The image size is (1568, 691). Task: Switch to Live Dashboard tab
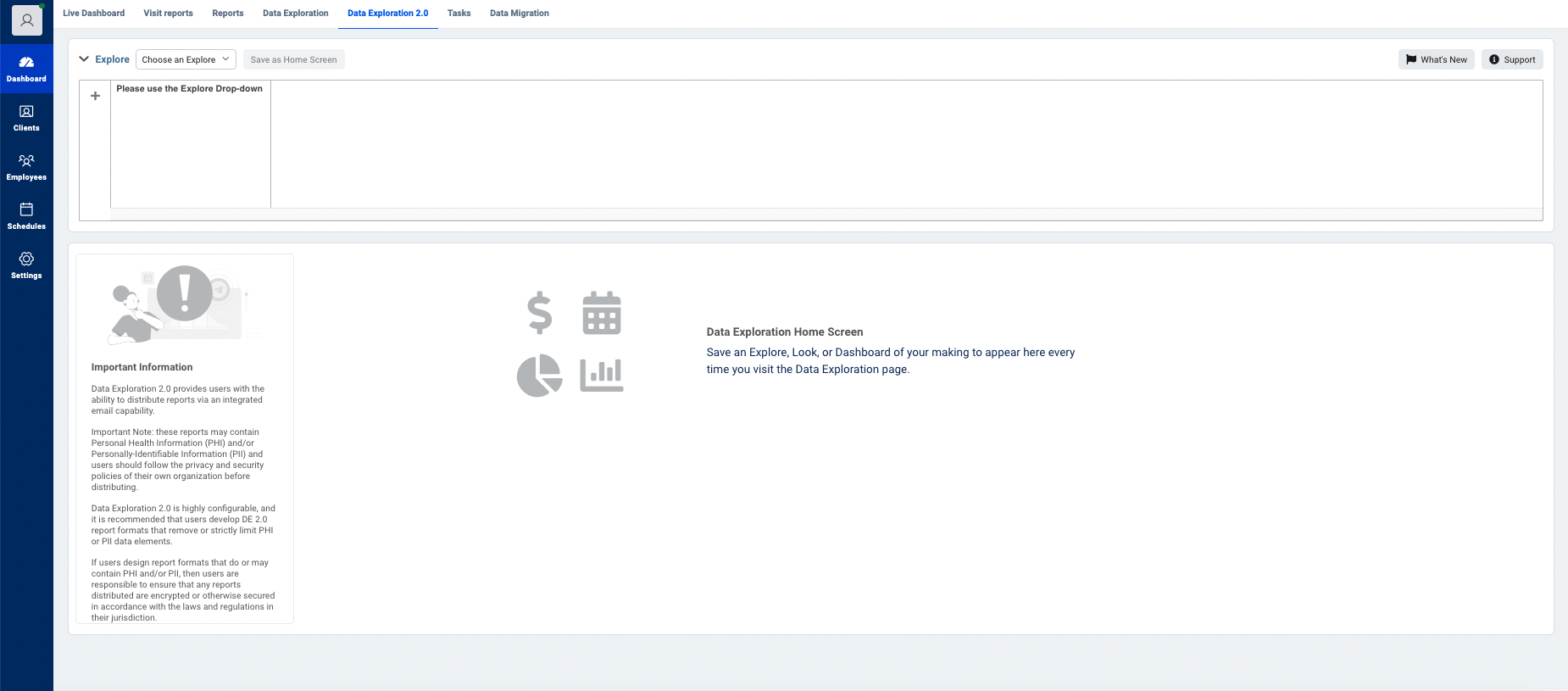(93, 14)
